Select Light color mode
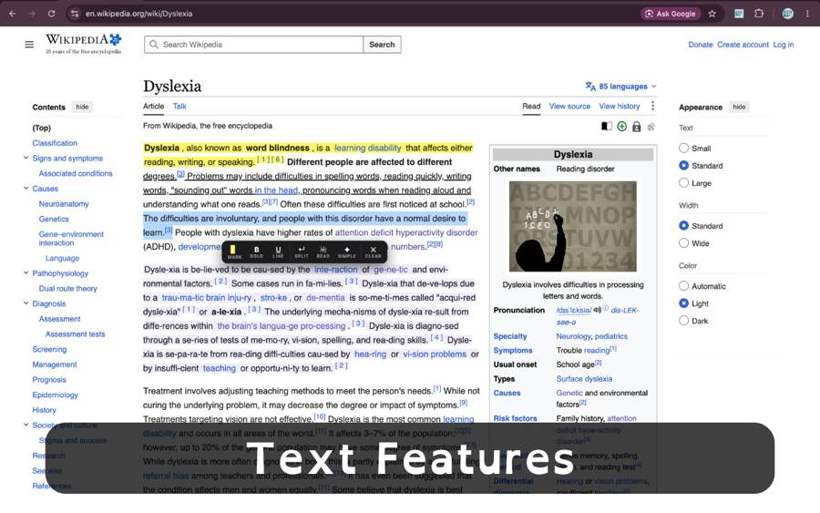The image size is (820, 513). click(x=684, y=303)
